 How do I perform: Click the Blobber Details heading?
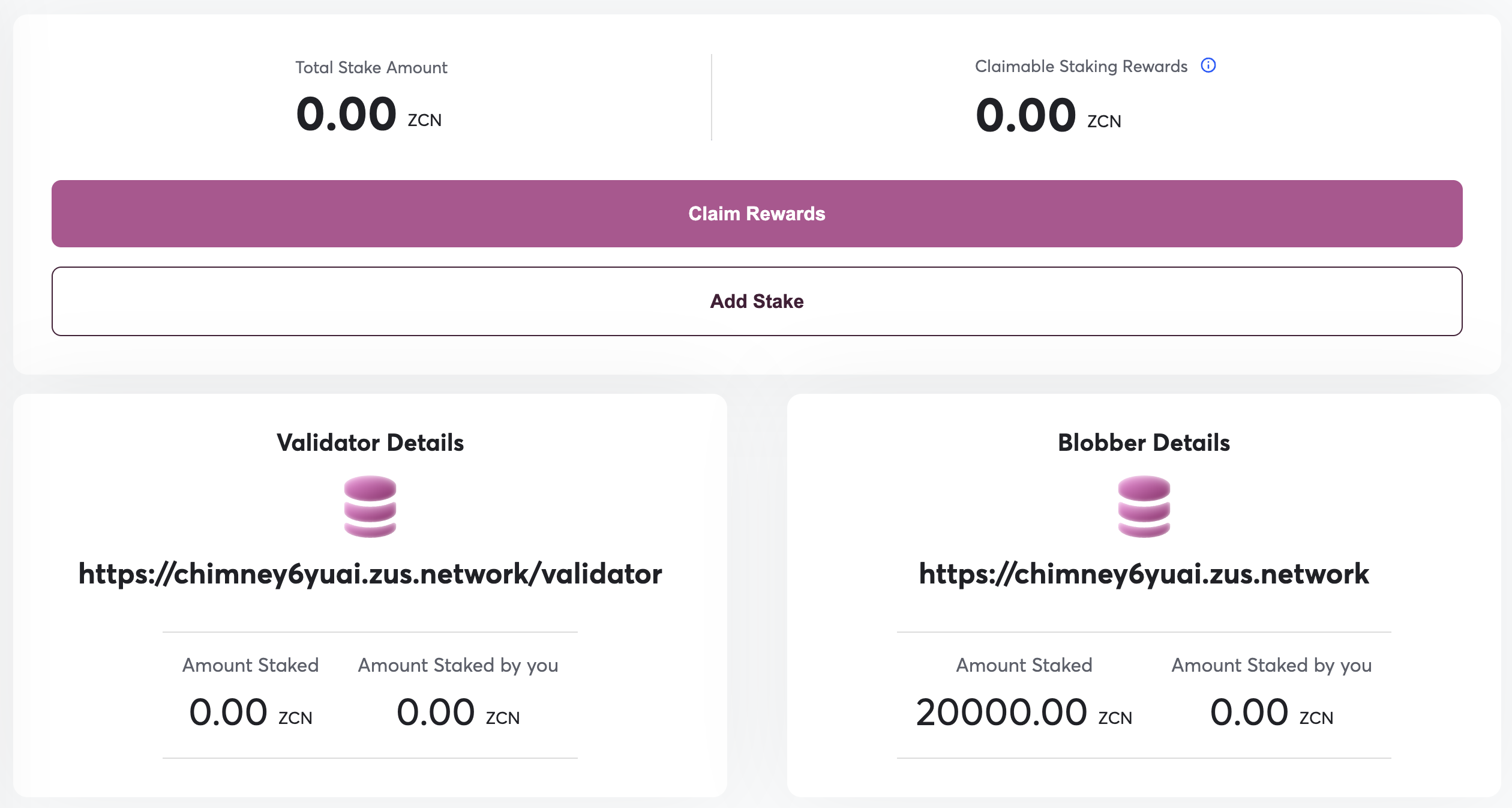(1144, 442)
